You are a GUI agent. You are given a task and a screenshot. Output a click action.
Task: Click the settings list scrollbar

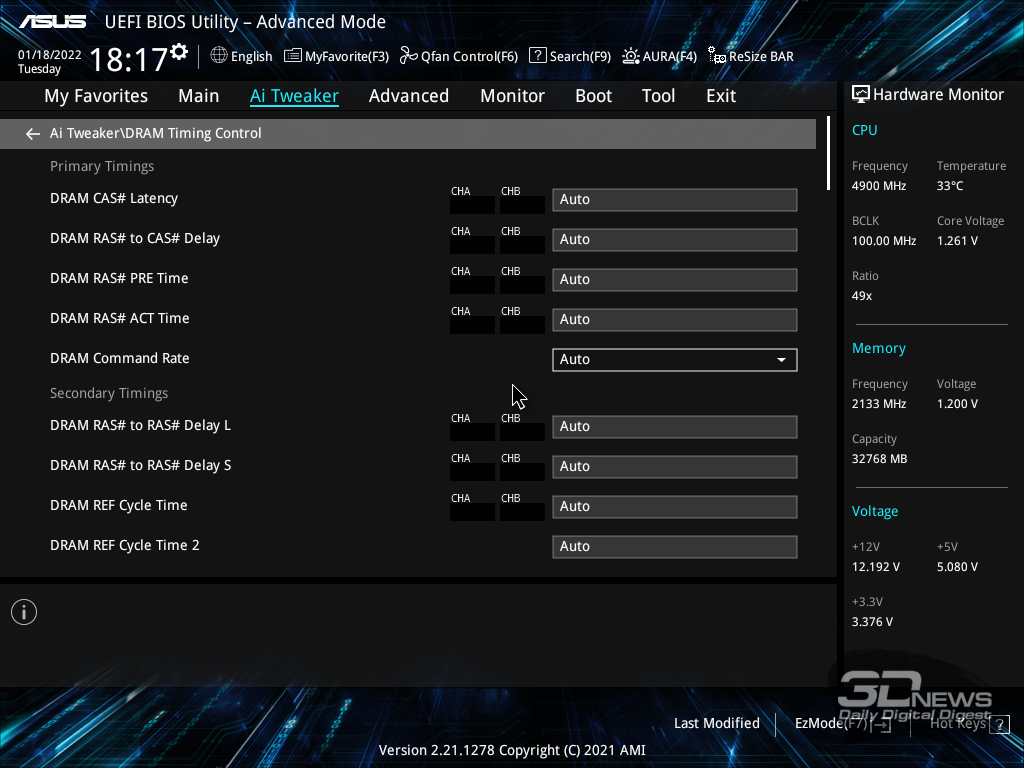[828, 153]
